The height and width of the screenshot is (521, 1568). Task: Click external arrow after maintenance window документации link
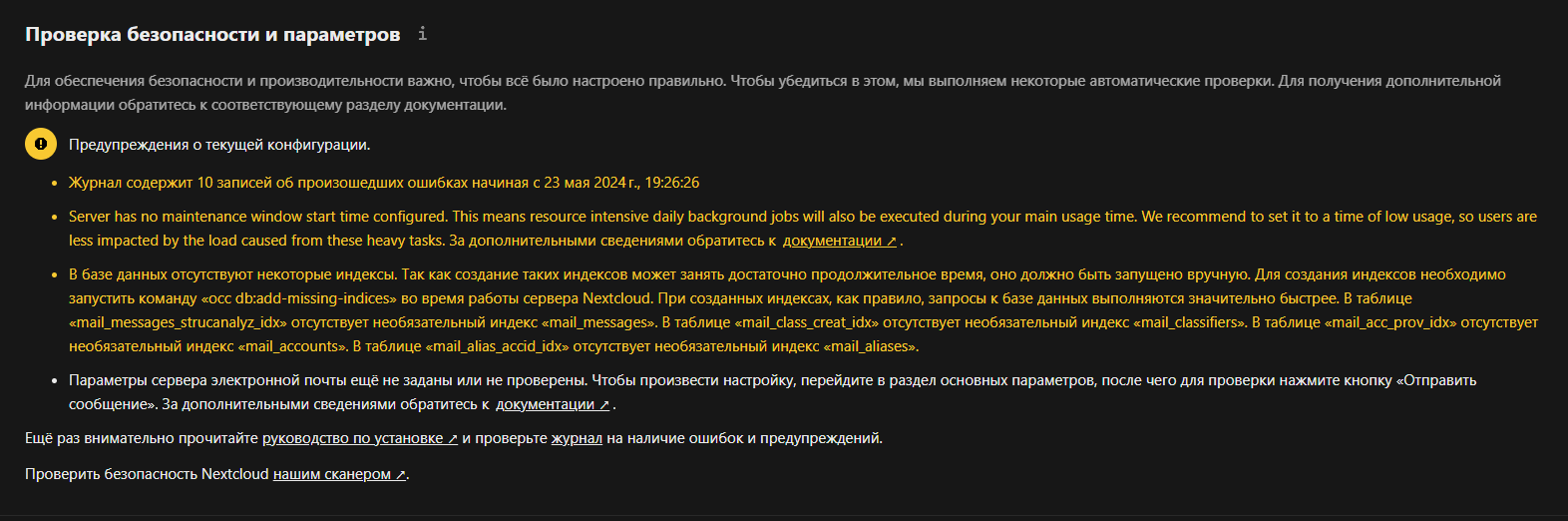click(892, 241)
